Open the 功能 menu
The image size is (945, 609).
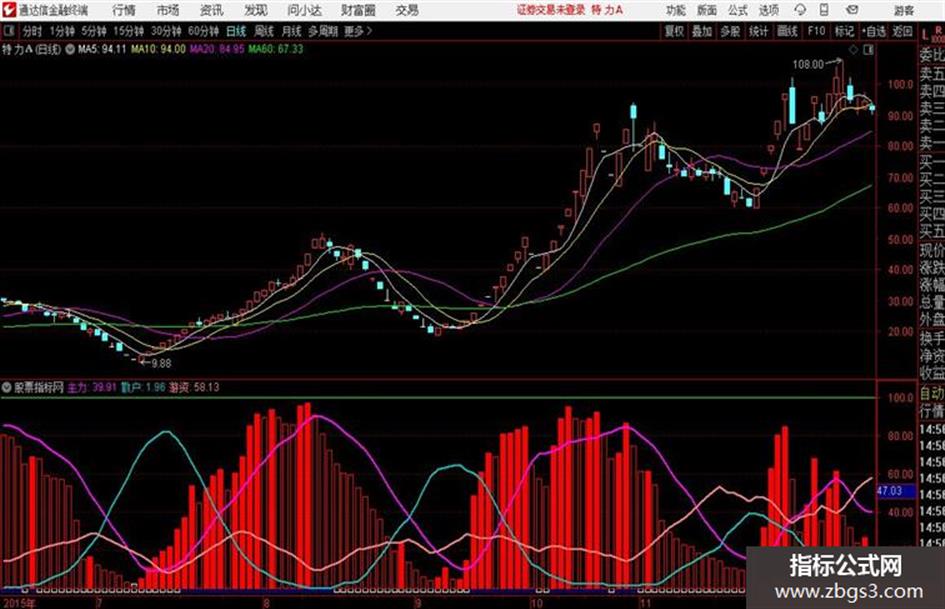[x=676, y=10]
